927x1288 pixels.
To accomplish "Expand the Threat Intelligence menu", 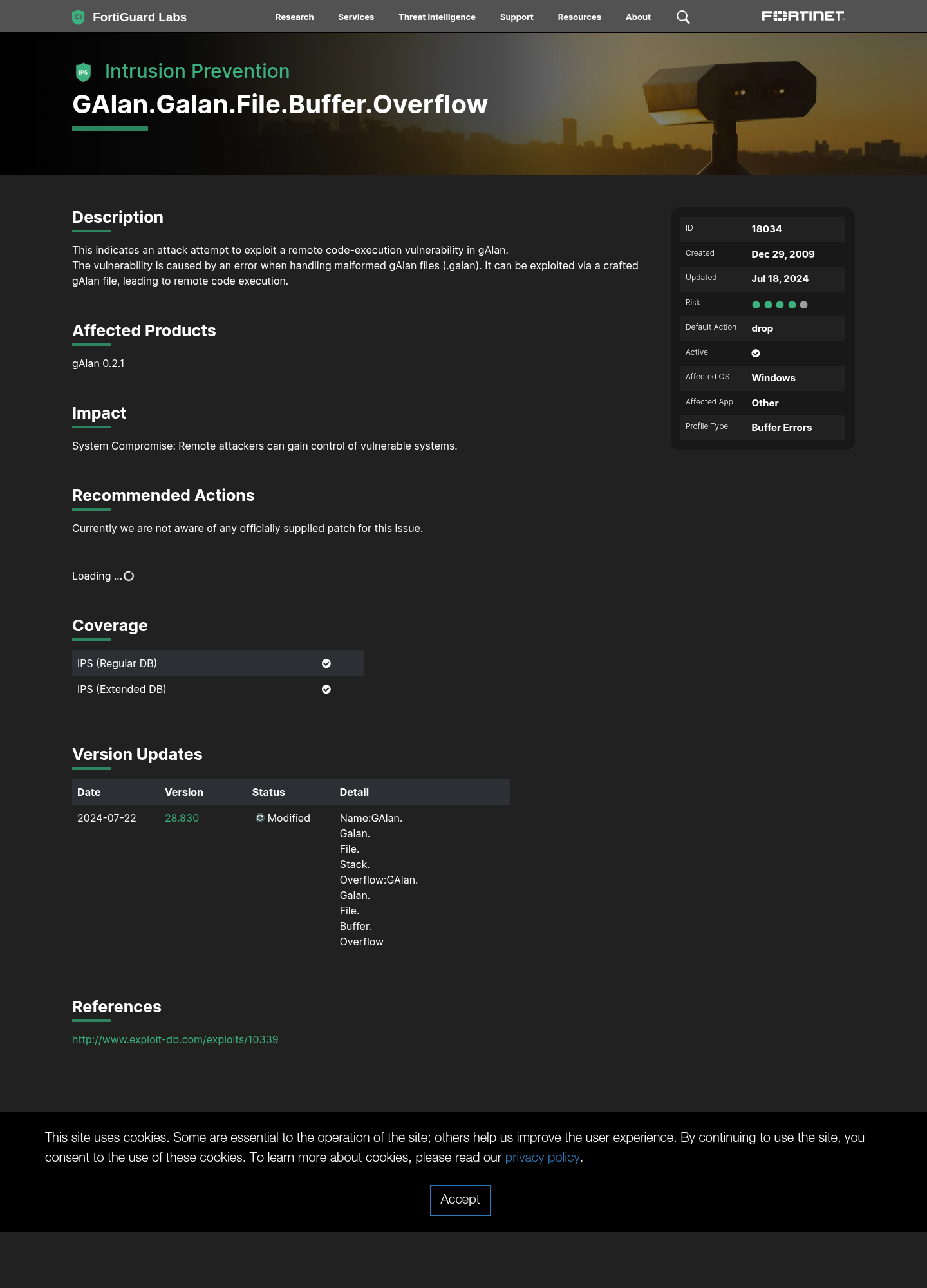I will click(x=437, y=17).
